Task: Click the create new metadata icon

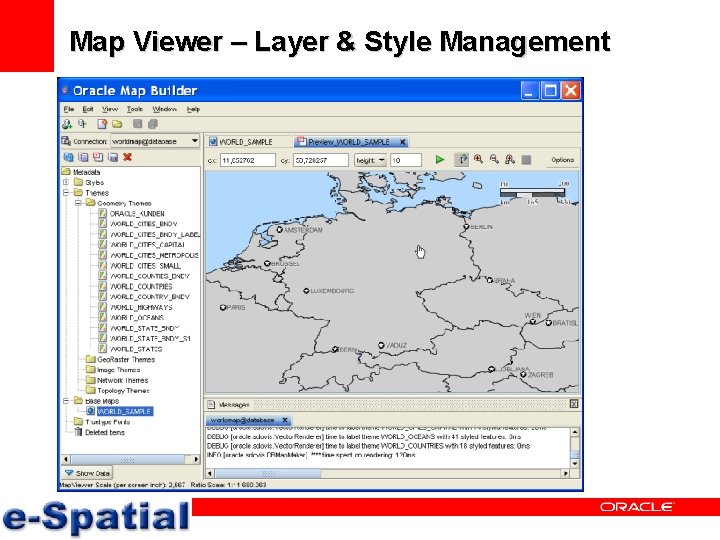Action: (102, 124)
